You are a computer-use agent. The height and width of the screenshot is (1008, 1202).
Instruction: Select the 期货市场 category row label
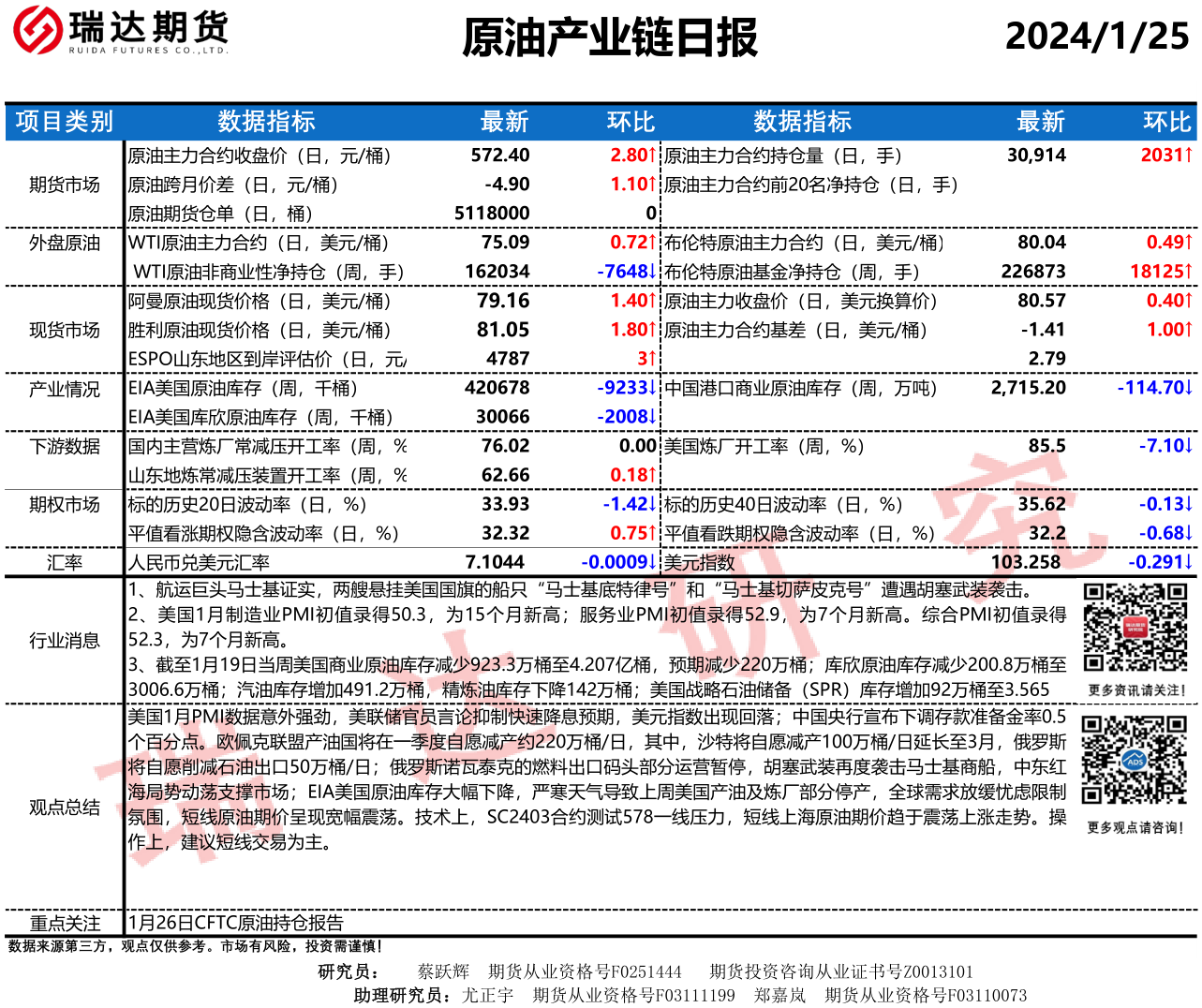(64, 185)
